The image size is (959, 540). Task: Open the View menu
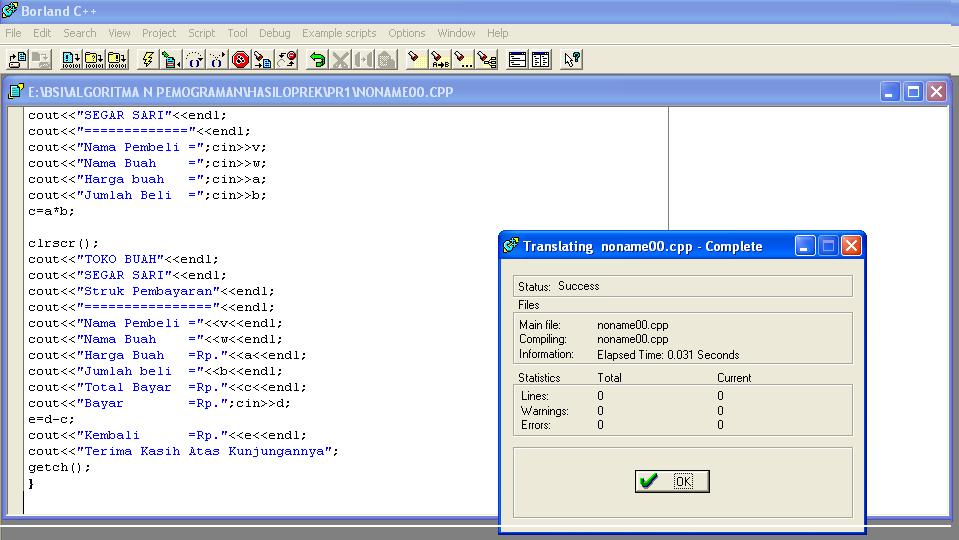[119, 33]
